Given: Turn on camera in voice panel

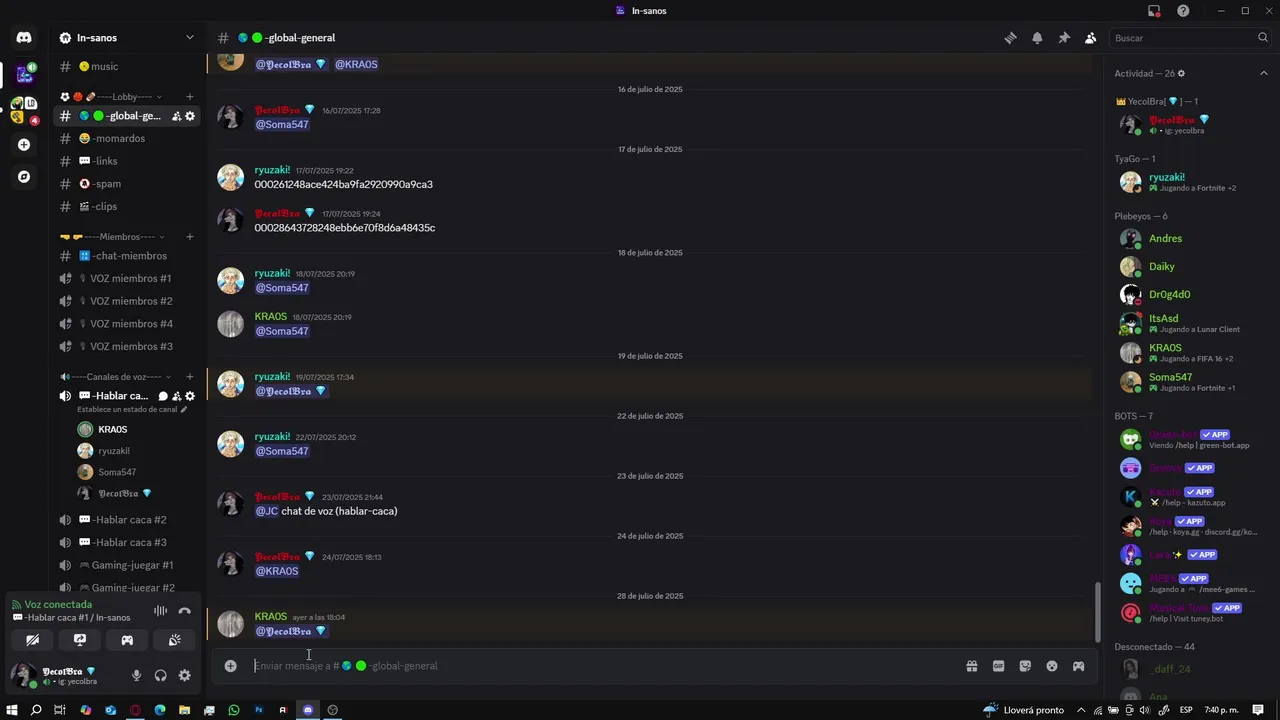Looking at the screenshot, I should coord(33,640).
